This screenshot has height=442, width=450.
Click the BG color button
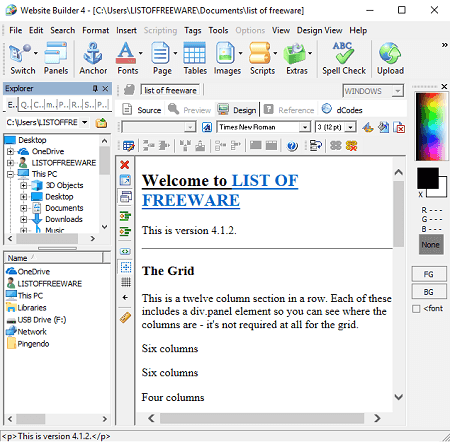(x=428, y=292)
